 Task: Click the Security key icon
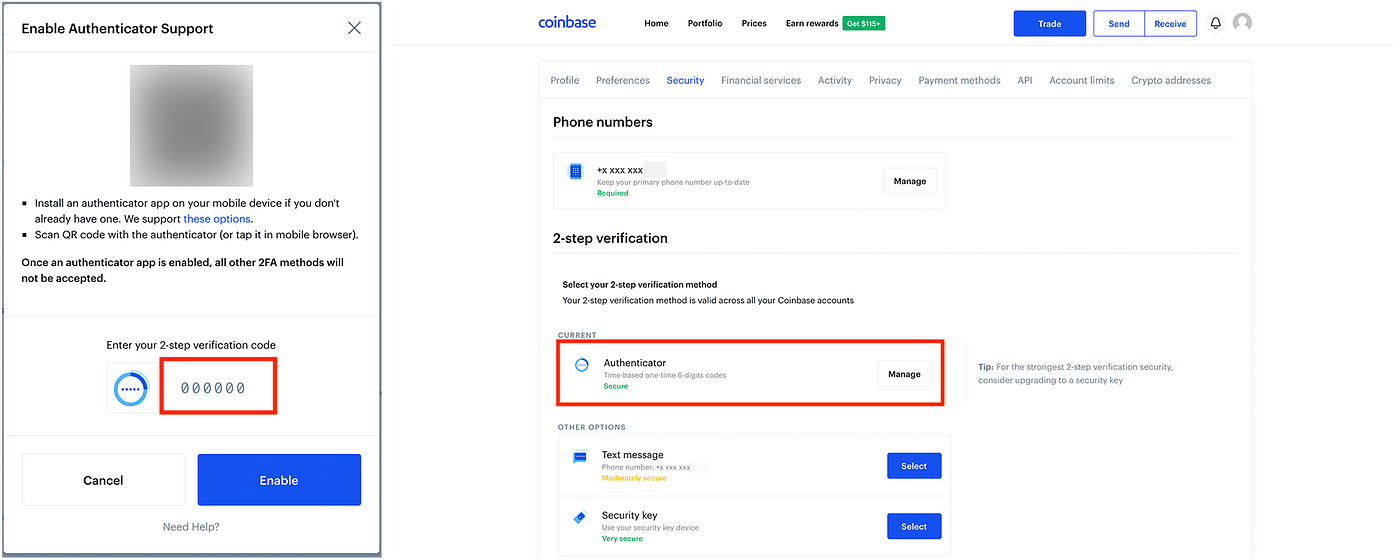[x=579, y=518]
